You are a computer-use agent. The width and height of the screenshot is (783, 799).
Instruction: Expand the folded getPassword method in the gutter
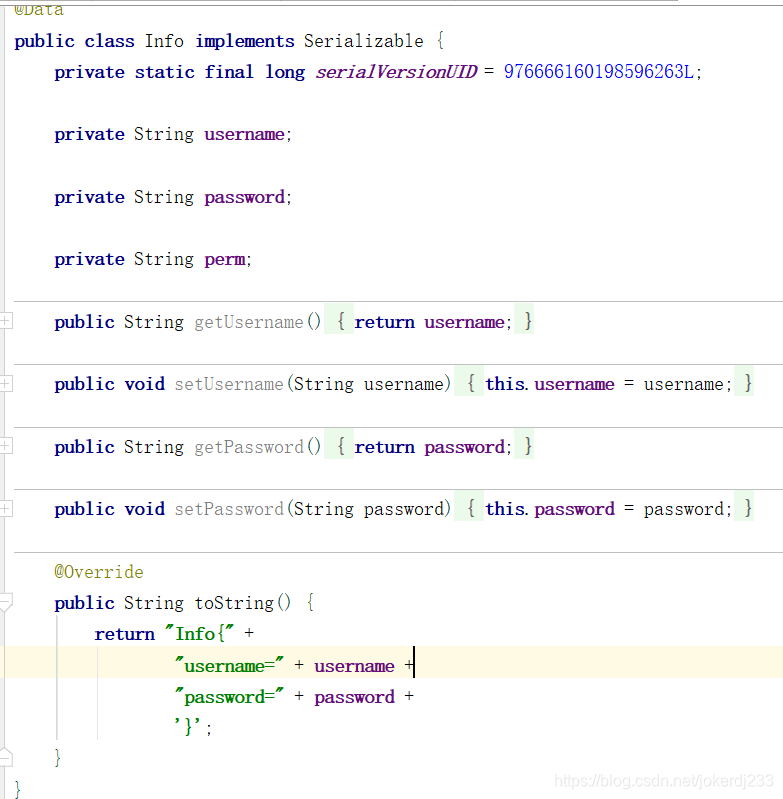[6, 446]
